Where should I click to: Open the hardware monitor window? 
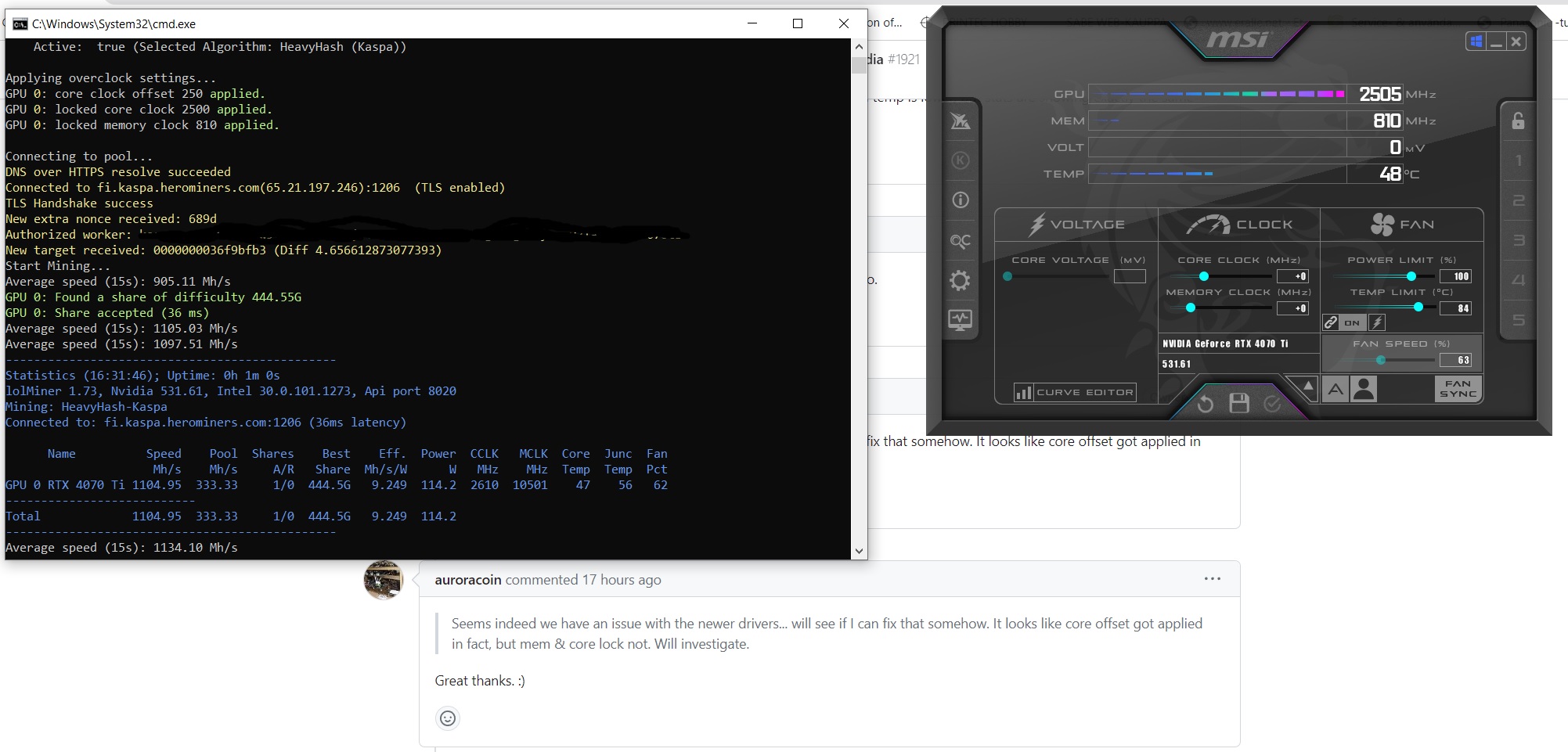961,319
